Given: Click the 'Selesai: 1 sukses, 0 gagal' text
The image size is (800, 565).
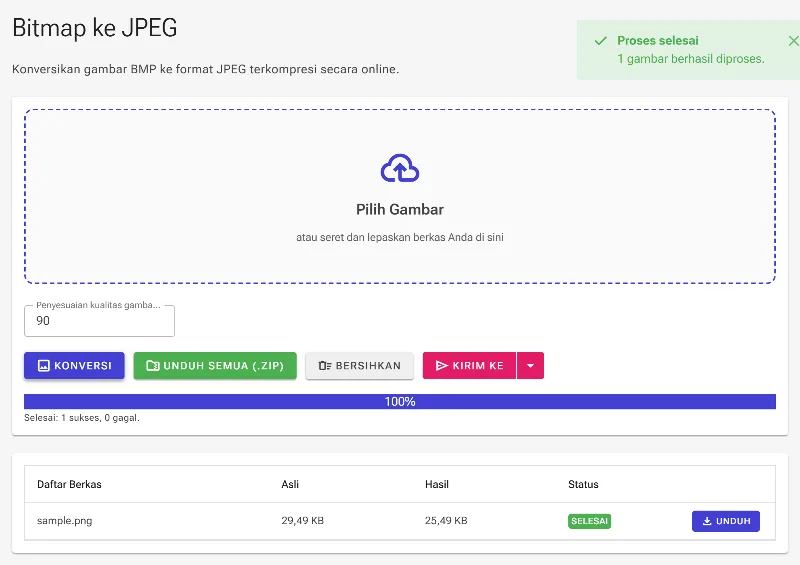Looking at the screenshot, I should click(82, 418).
